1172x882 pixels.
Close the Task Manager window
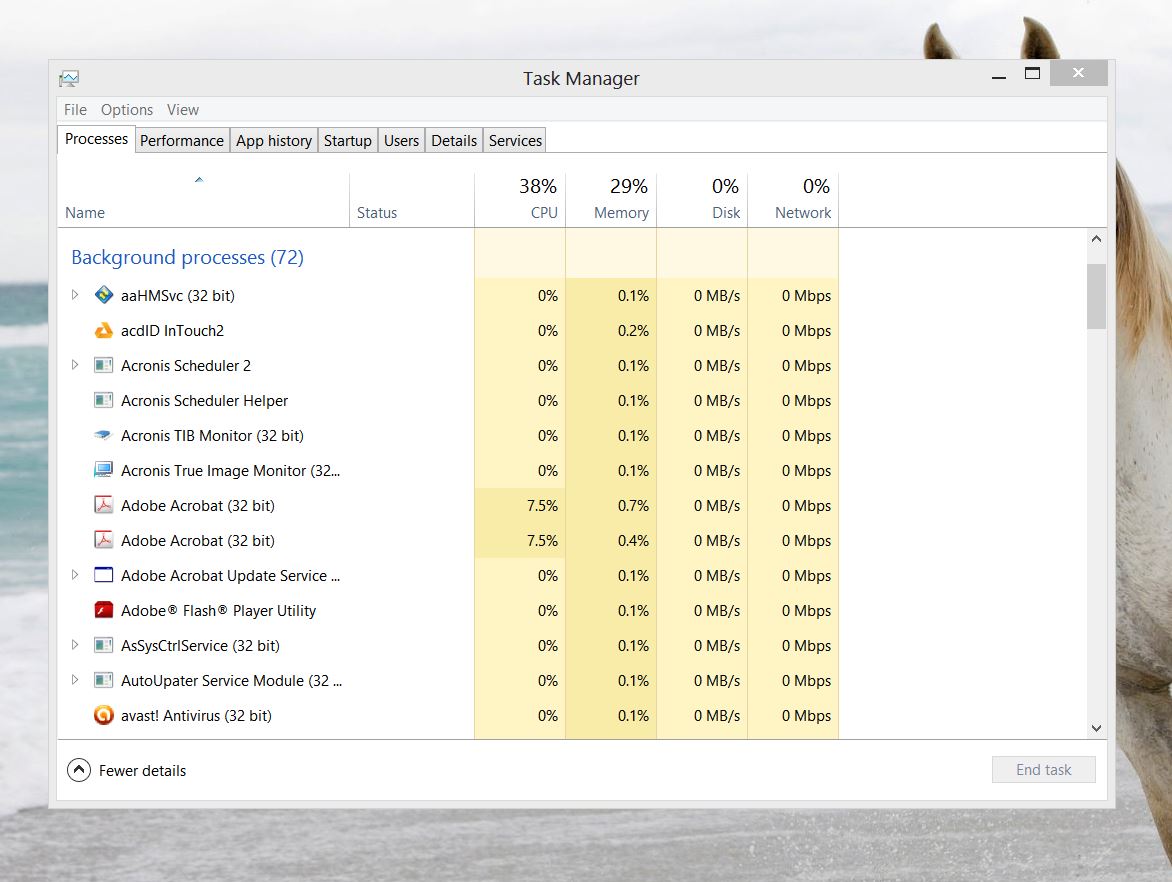click(1078, 73)
